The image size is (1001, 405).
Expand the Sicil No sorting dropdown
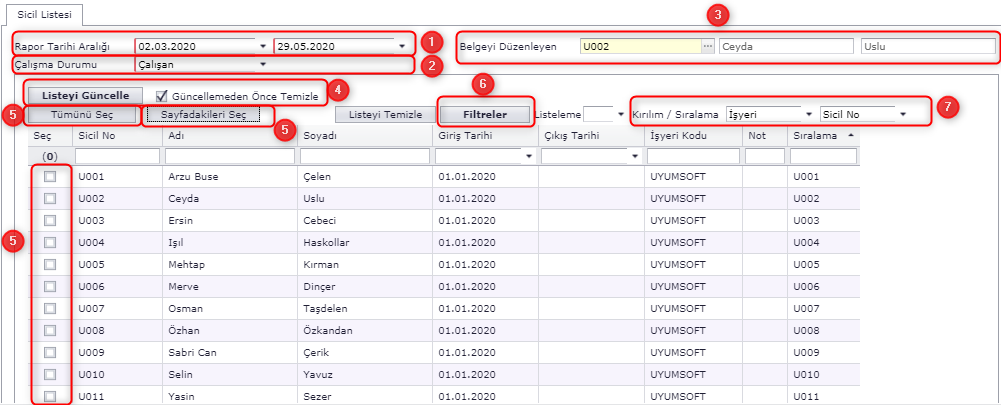pos(902,115)
